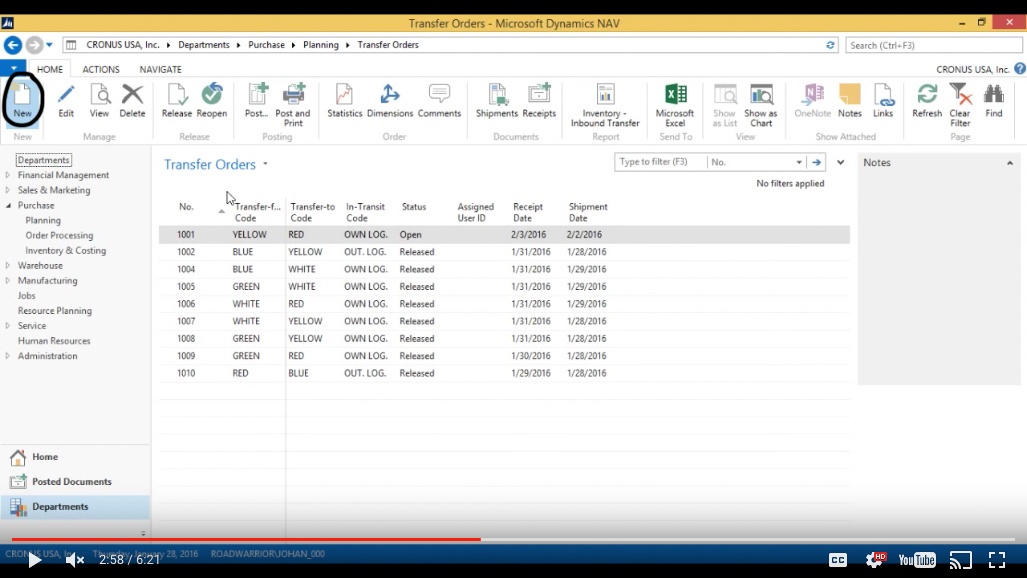Click the Release document icon
Screen dimensions: 1027x578
pos(176,94)
